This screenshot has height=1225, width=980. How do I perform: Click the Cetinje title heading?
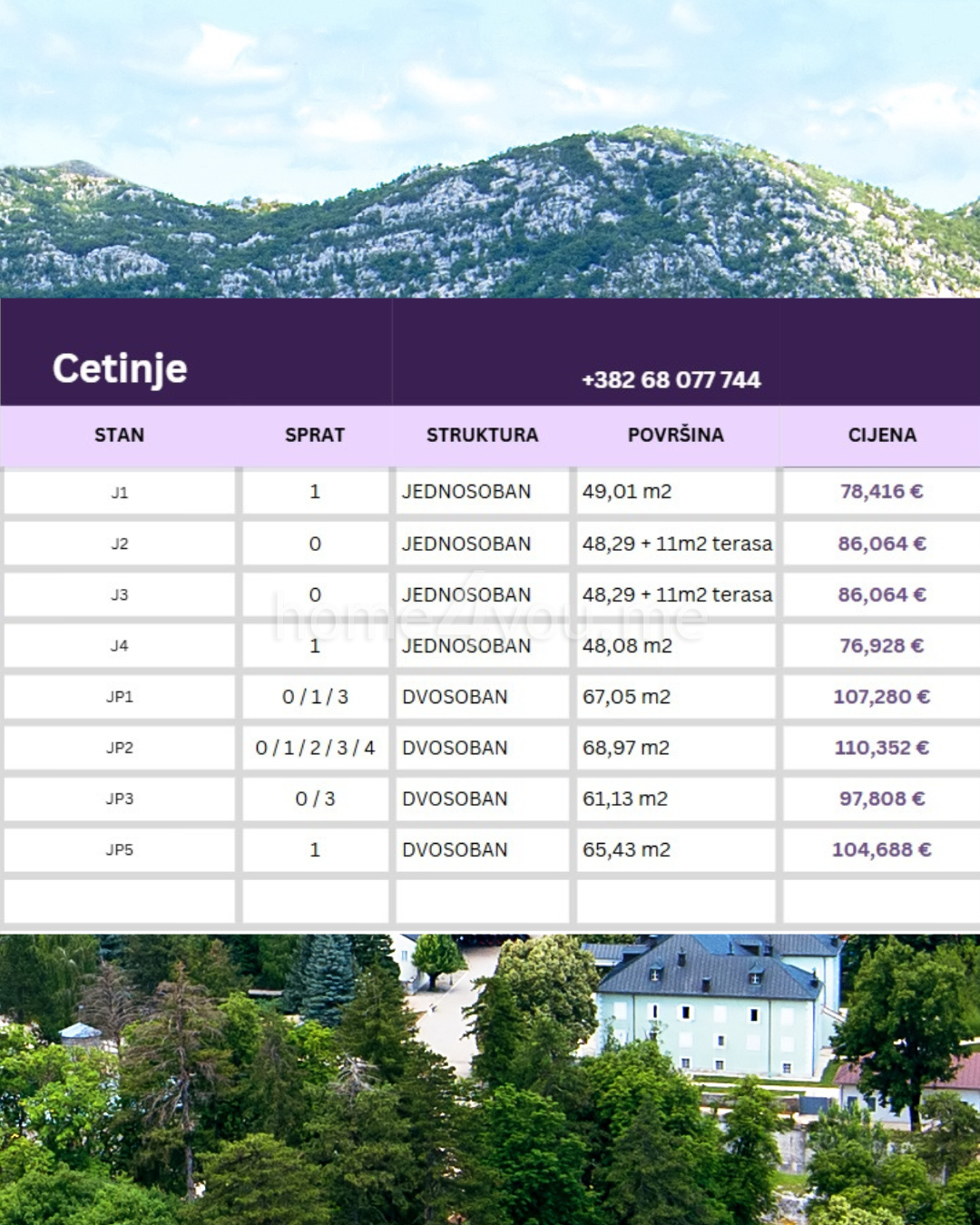[x=120, y=368]
